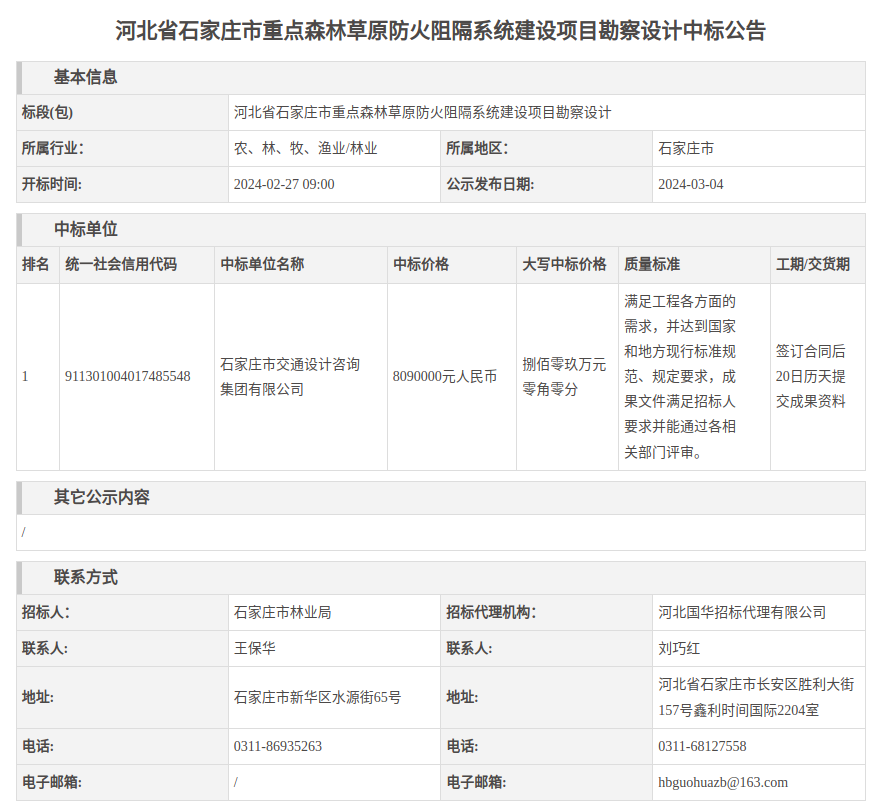Click the 基本信息 section header
The image size is (890, 812).
coord(85,77)
